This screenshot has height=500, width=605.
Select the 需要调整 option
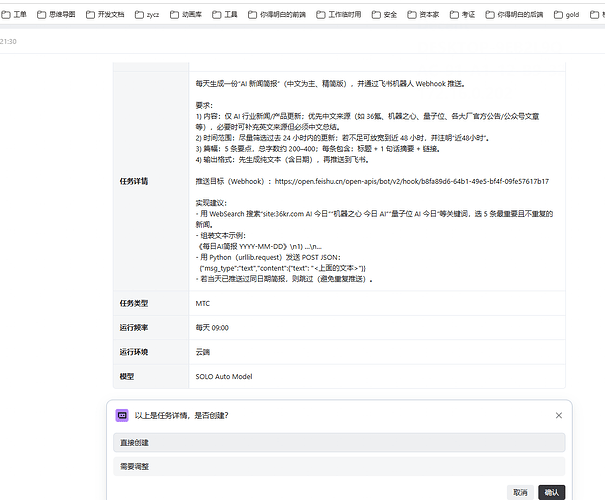coord(339,466)
